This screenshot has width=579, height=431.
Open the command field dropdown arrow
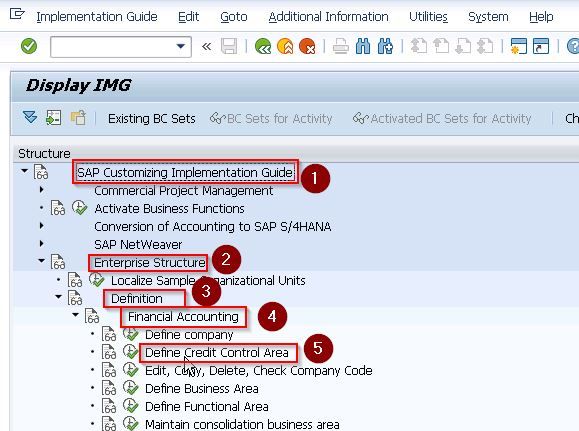click(x=181, y=47)
